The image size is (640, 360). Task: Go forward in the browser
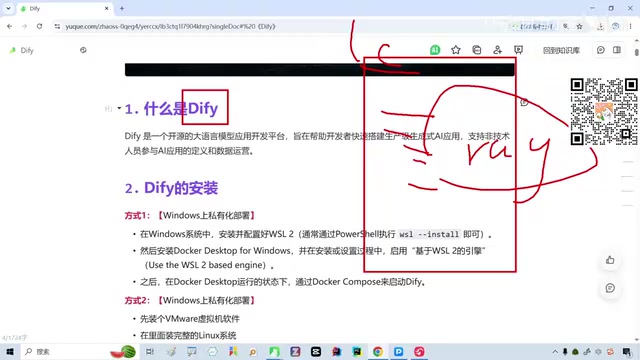(24, 26)
